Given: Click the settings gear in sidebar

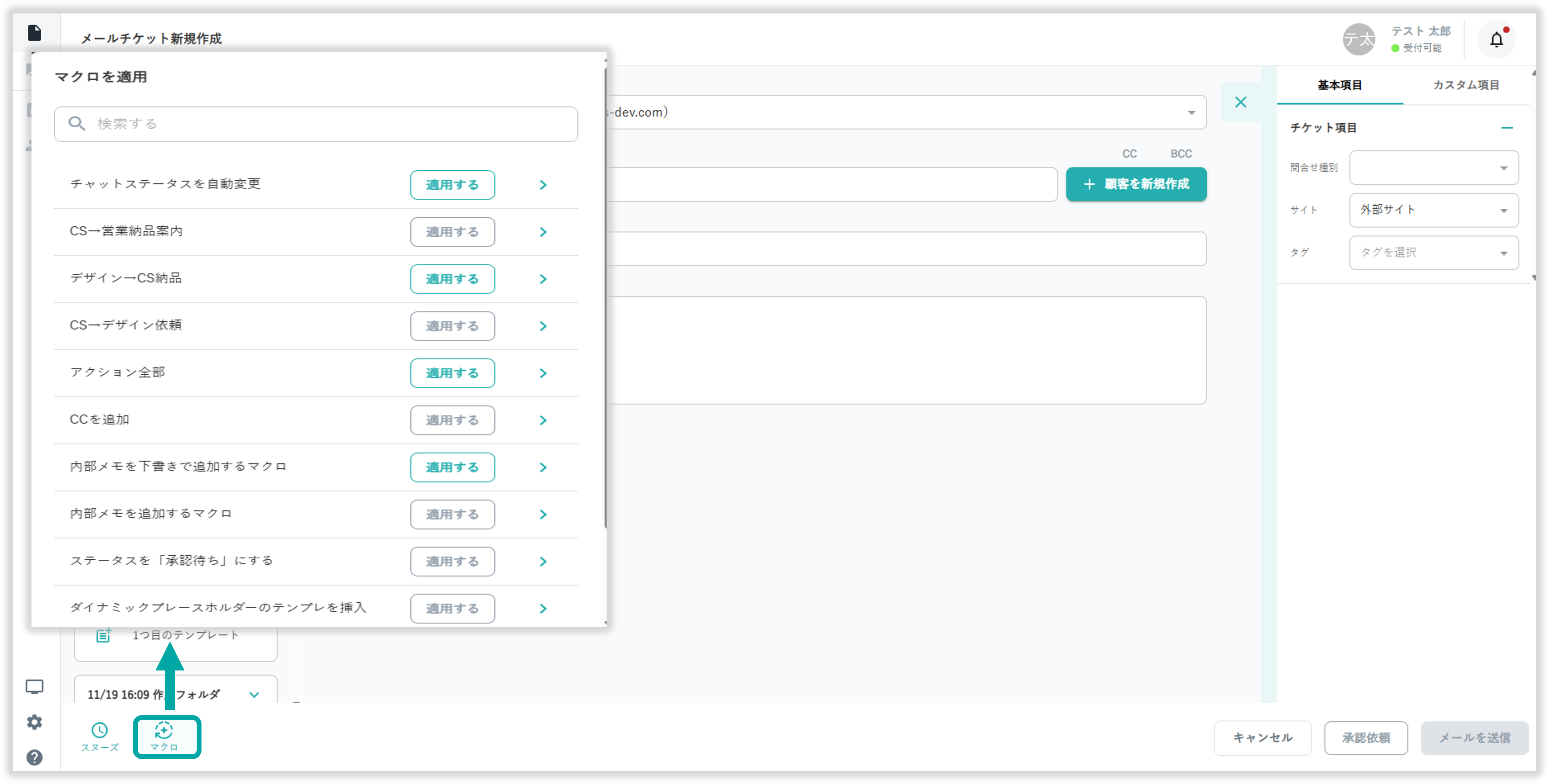Looking at the screenshot, I should [x=35, y=721].
